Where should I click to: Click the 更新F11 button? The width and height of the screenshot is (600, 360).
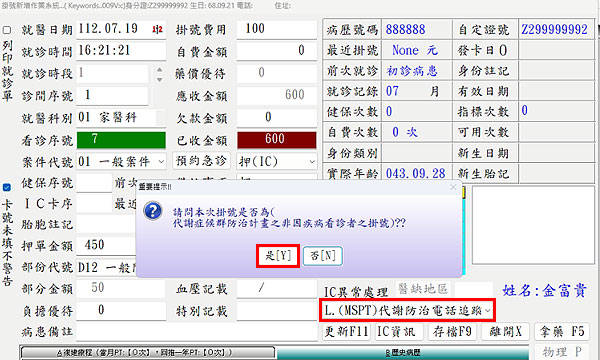(347, 331)
